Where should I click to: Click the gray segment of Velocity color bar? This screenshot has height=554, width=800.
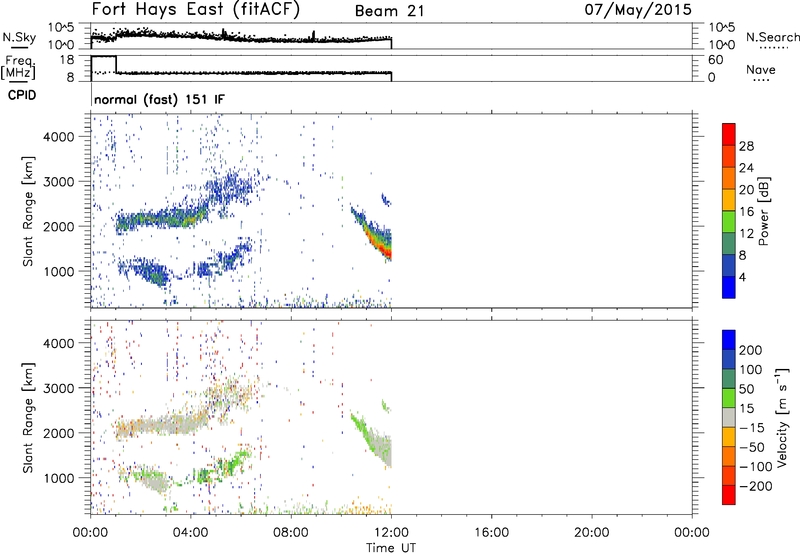point(729,417)
